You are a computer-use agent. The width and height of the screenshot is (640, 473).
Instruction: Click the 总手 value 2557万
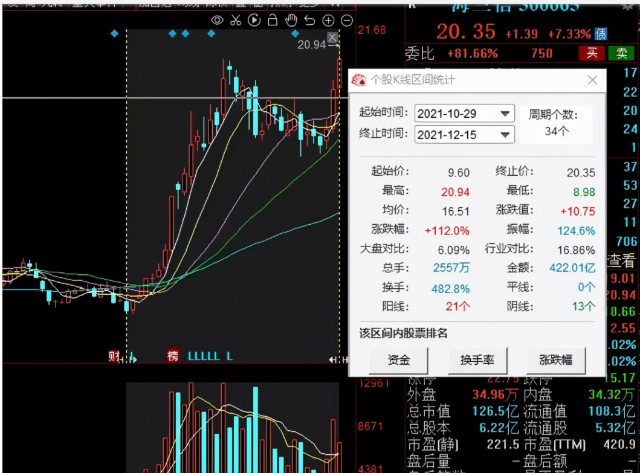click(x=451, y=268)
